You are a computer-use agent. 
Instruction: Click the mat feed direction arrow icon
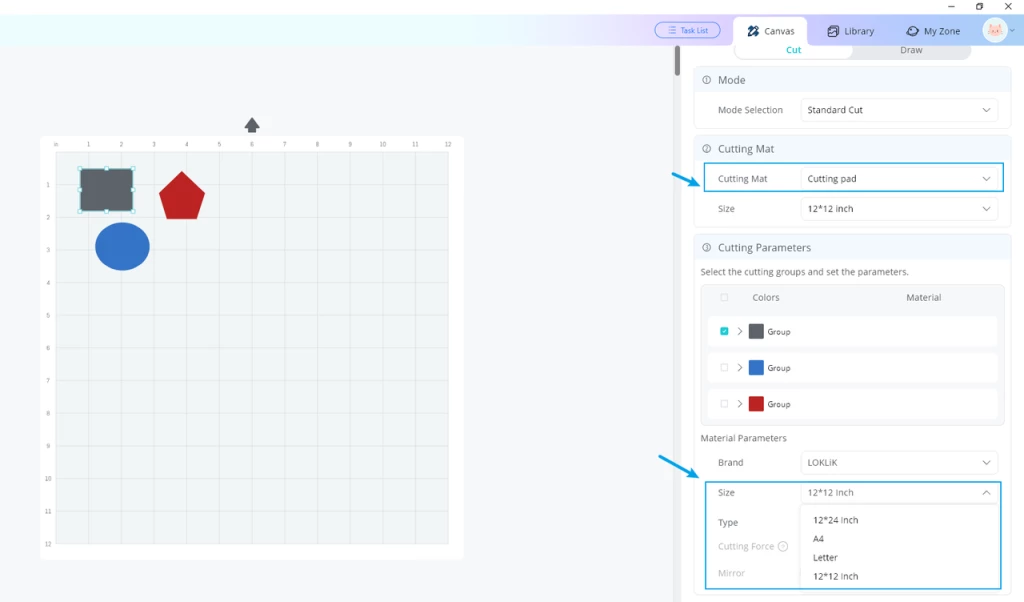pyautogui.click(x=252, y=125)
